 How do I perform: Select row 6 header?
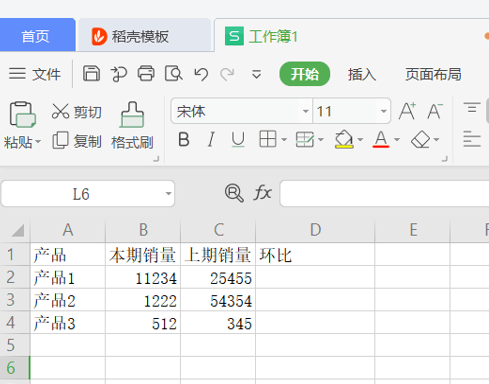coord(15,368)
